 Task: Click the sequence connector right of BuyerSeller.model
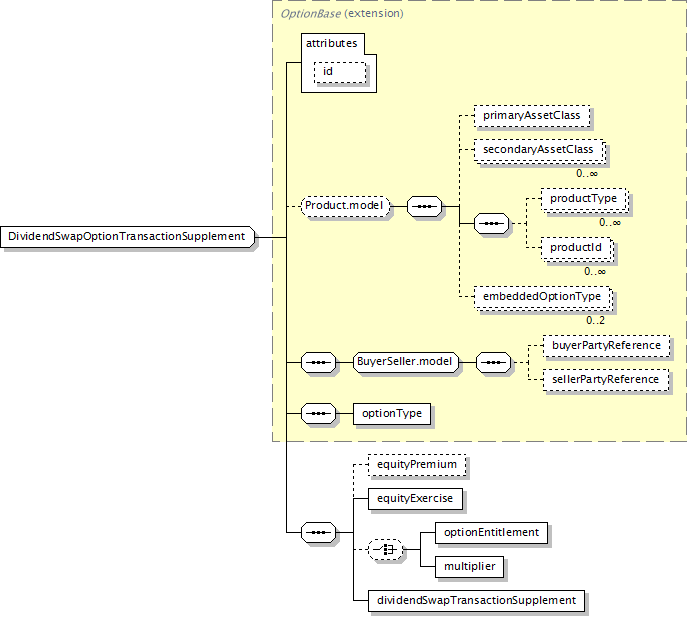[x=493, y=363]
